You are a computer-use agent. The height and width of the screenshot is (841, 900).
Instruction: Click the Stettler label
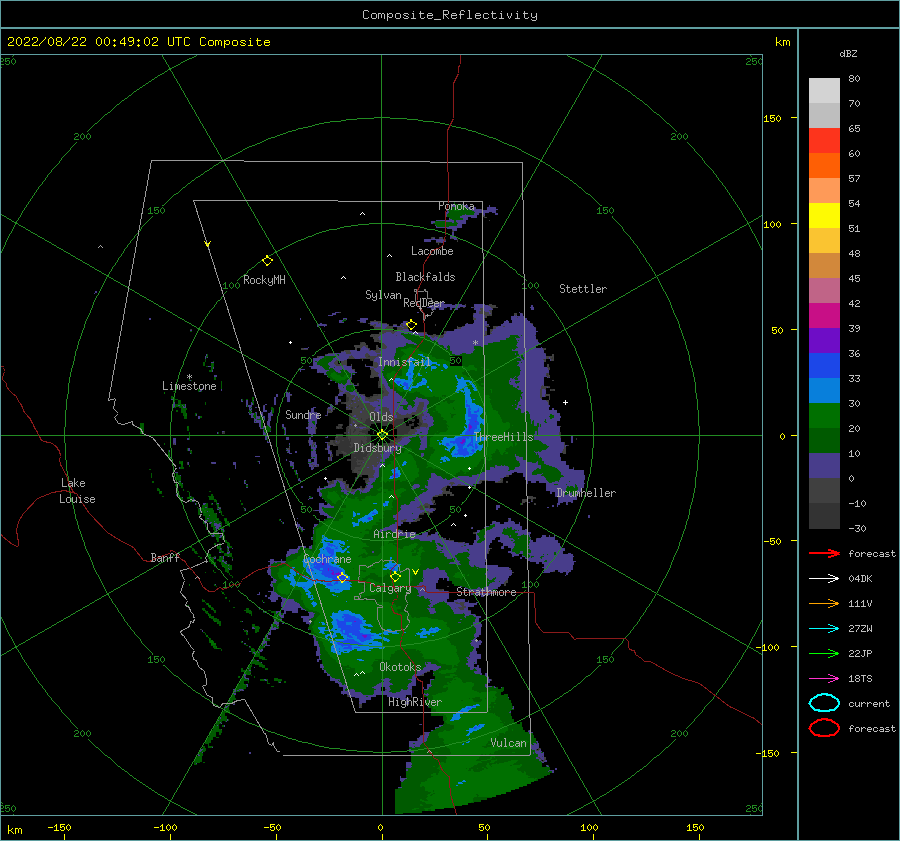pos(583,289)
